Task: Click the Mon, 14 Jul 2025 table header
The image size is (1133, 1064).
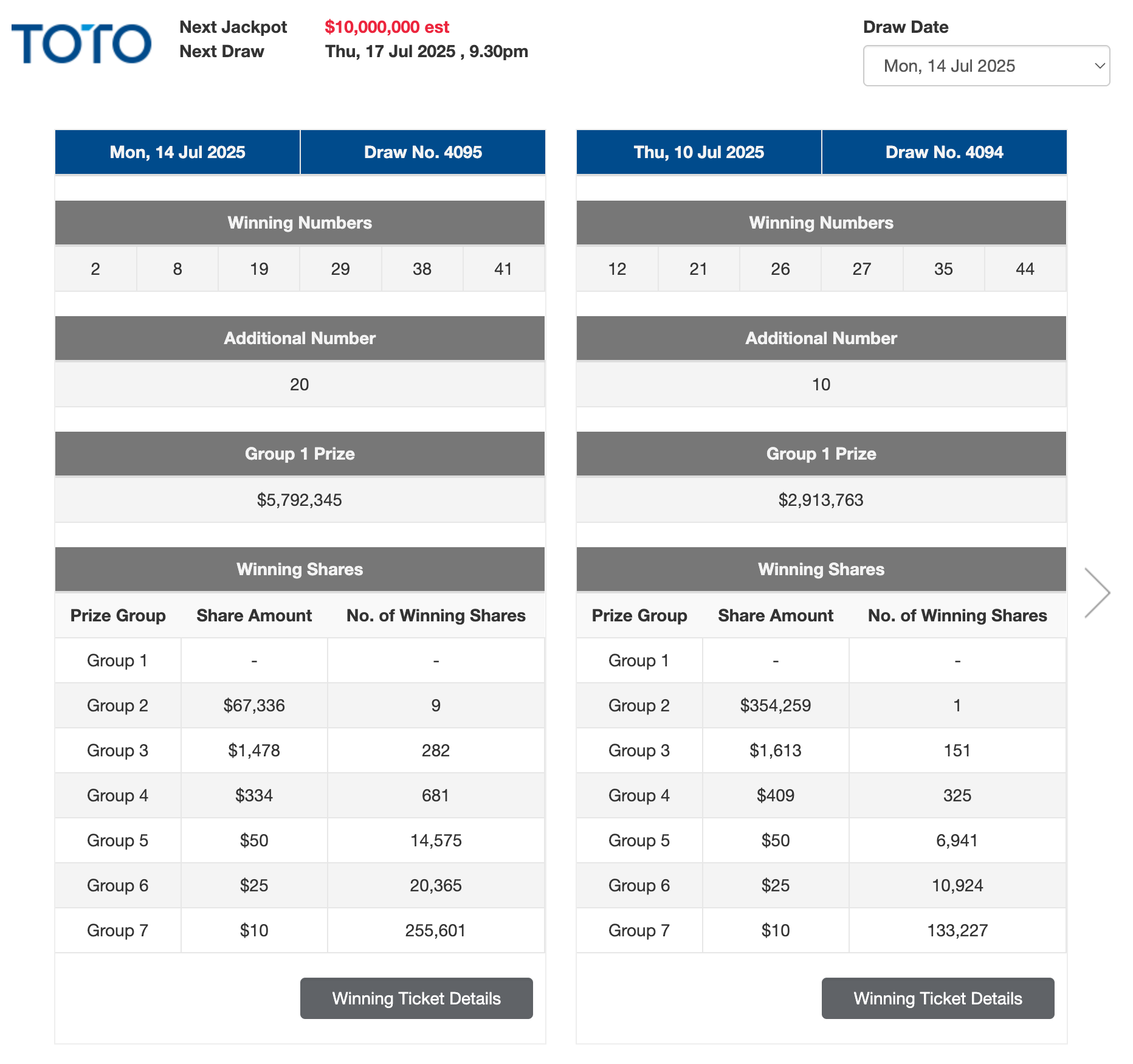Action: pos(177,152)
